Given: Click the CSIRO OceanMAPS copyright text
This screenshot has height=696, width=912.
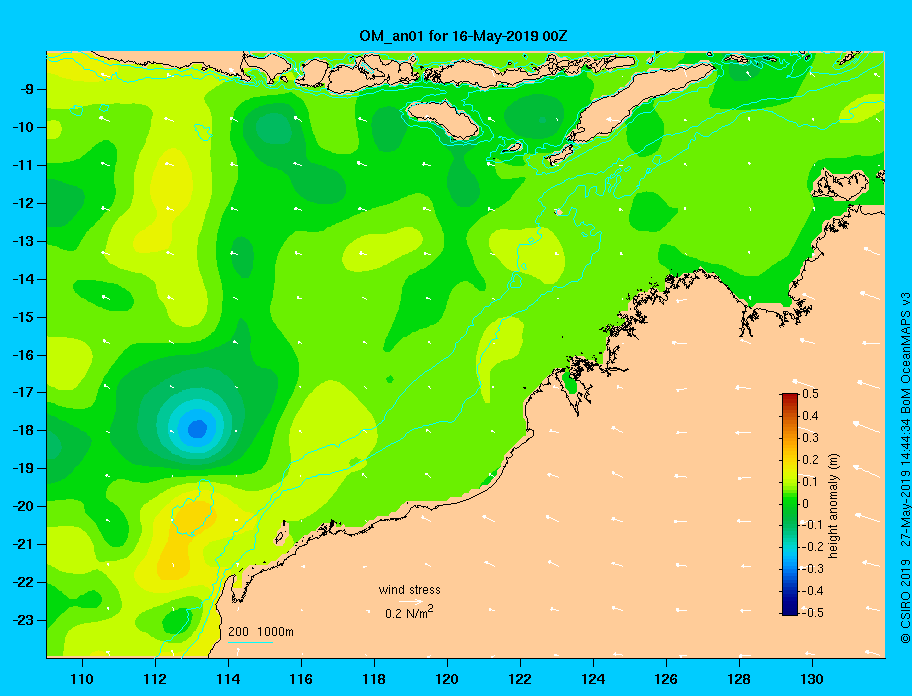Looking at the screenshot, I should 904,467.
